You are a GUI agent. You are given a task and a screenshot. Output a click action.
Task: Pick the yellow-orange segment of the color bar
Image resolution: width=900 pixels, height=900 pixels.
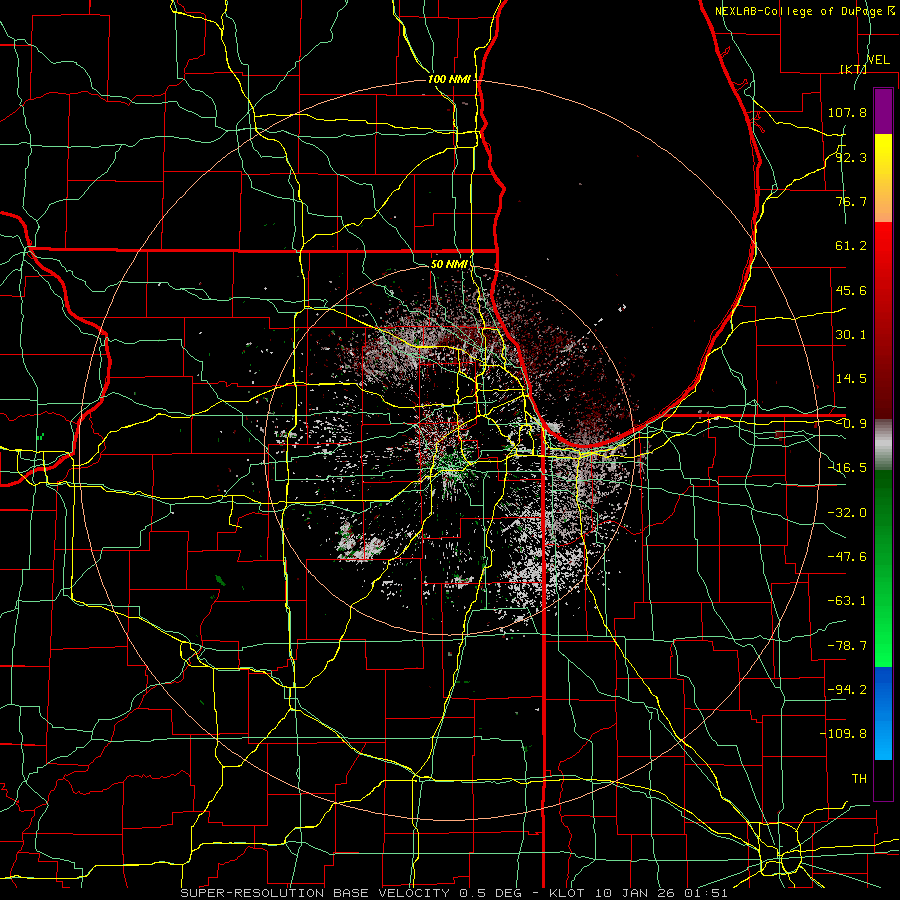coord(883,178)
